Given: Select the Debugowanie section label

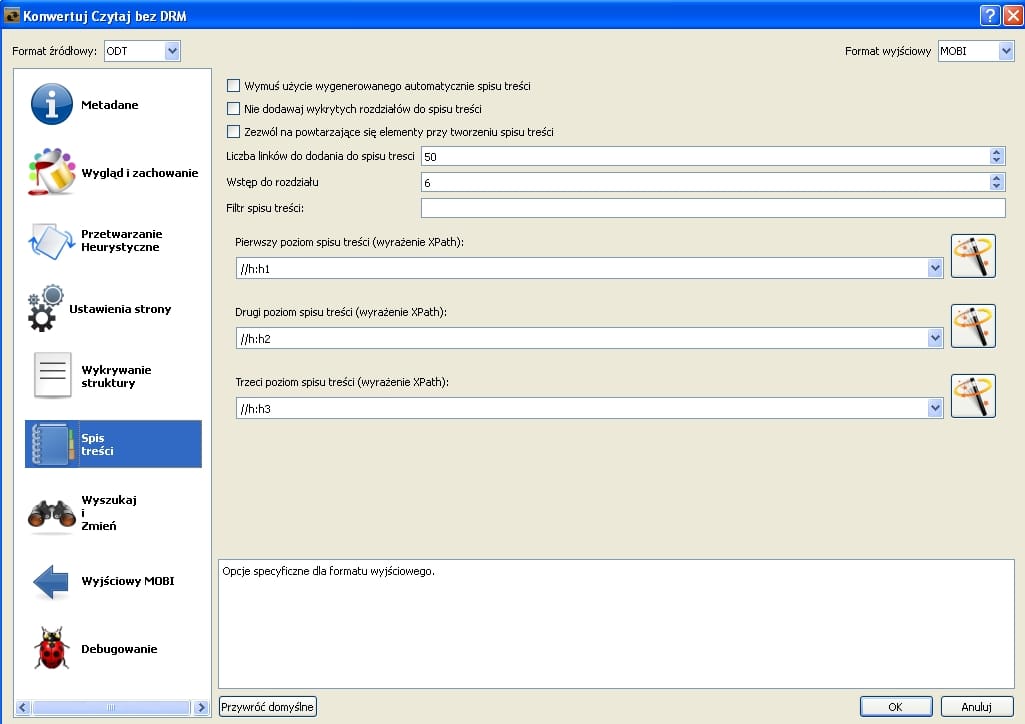Looking at the screenshot, I should [119, 649].
